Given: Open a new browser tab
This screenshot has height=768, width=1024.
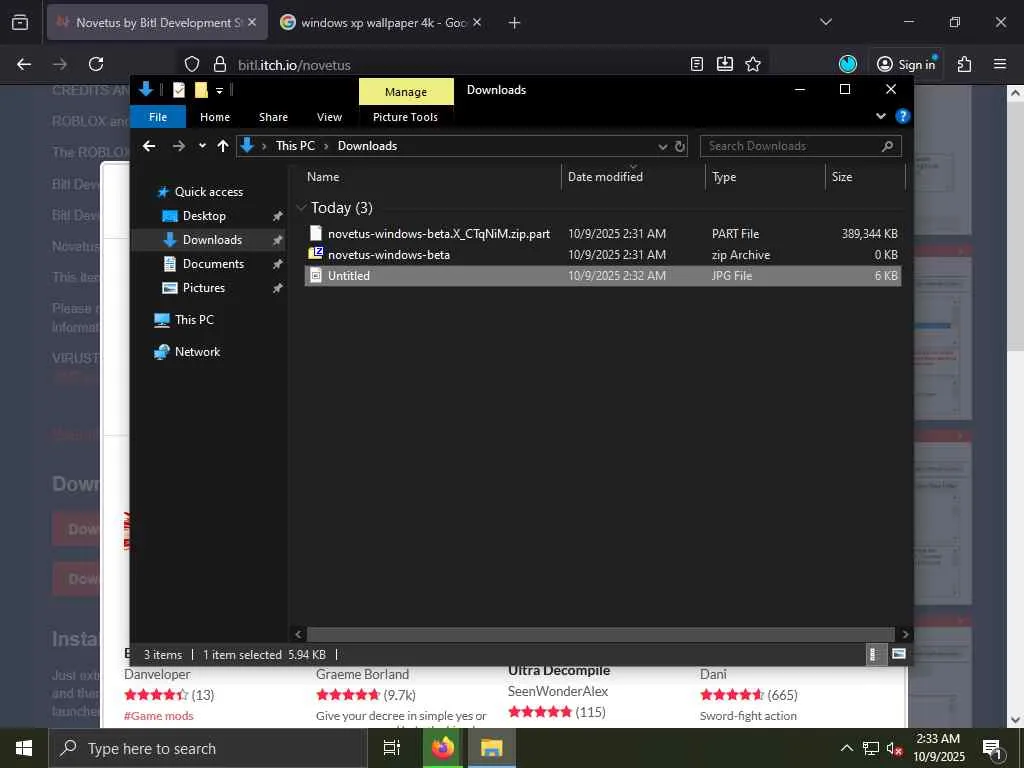Looking at the screenshot, I should click(x=515, y=23).
